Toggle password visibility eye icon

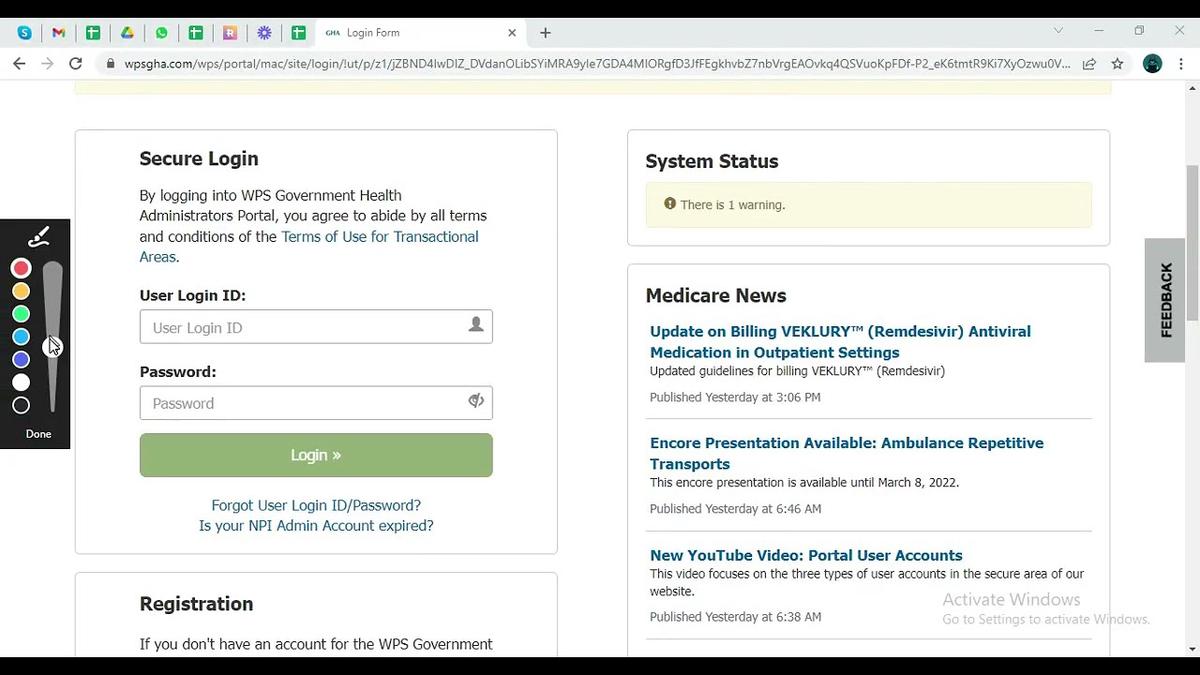(476, 401)
